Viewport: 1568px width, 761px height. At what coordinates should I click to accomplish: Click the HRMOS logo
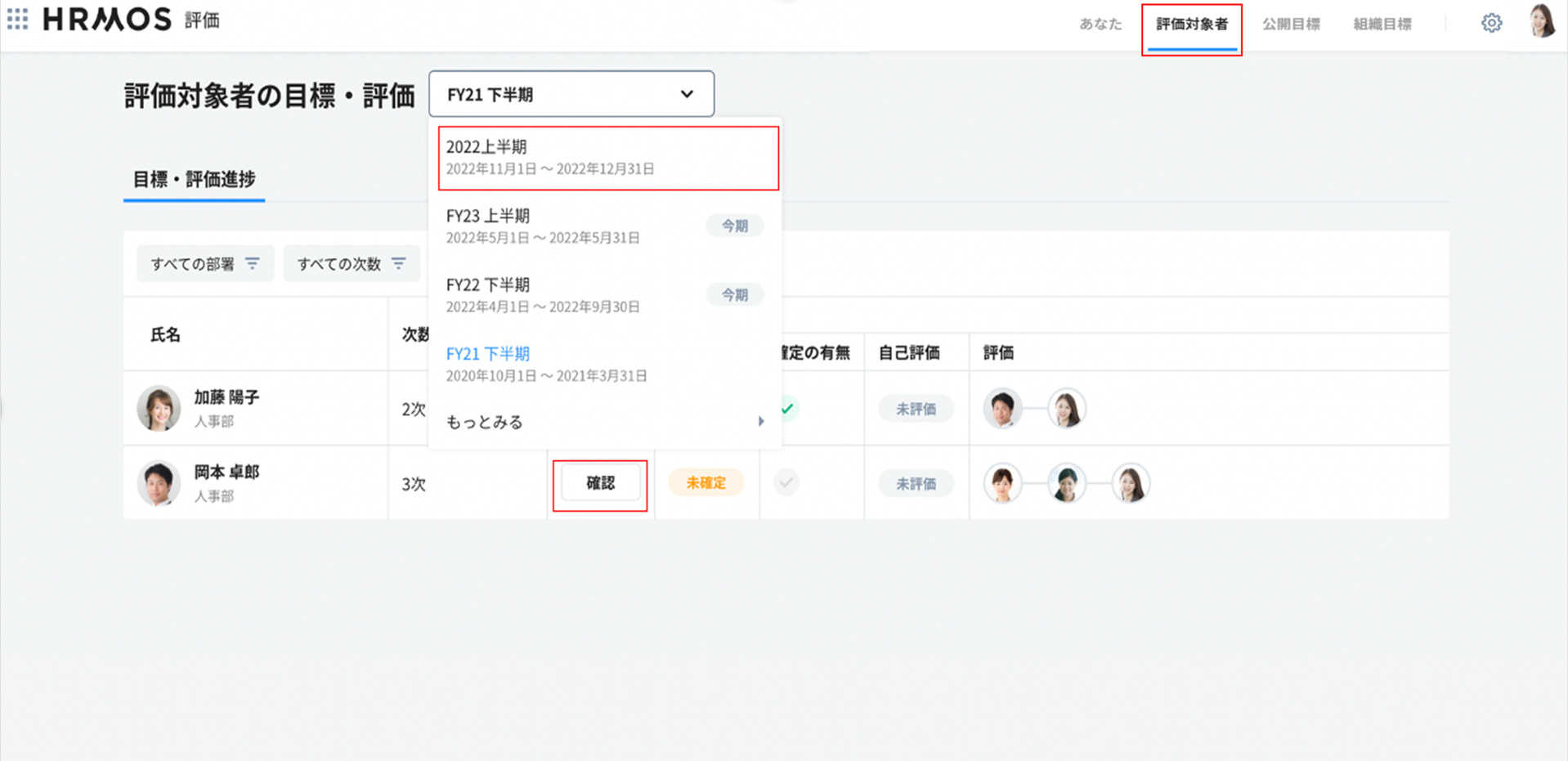pyautogui.click(x=107, y=20)
